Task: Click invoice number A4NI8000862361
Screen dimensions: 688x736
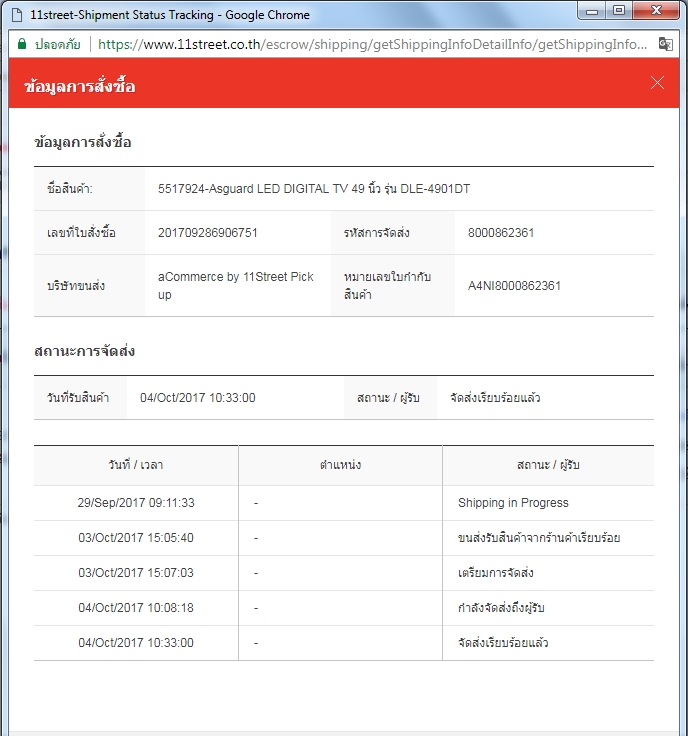Action: (x=514, y=286)
